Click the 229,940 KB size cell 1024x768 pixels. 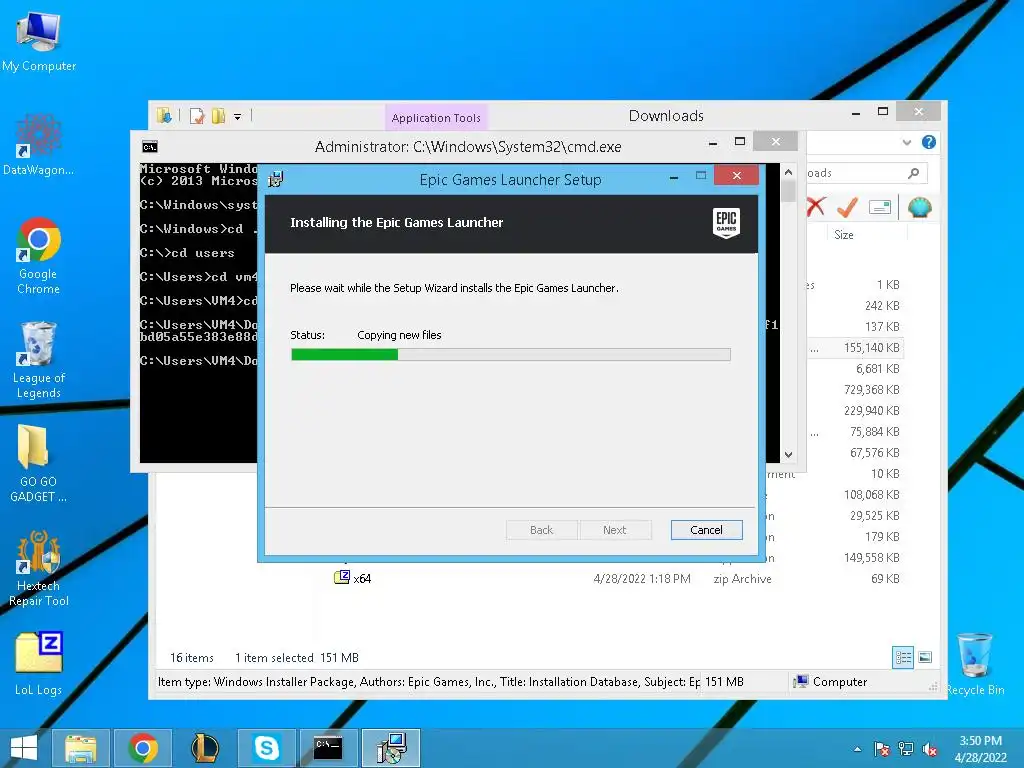[x=871, y=411]
